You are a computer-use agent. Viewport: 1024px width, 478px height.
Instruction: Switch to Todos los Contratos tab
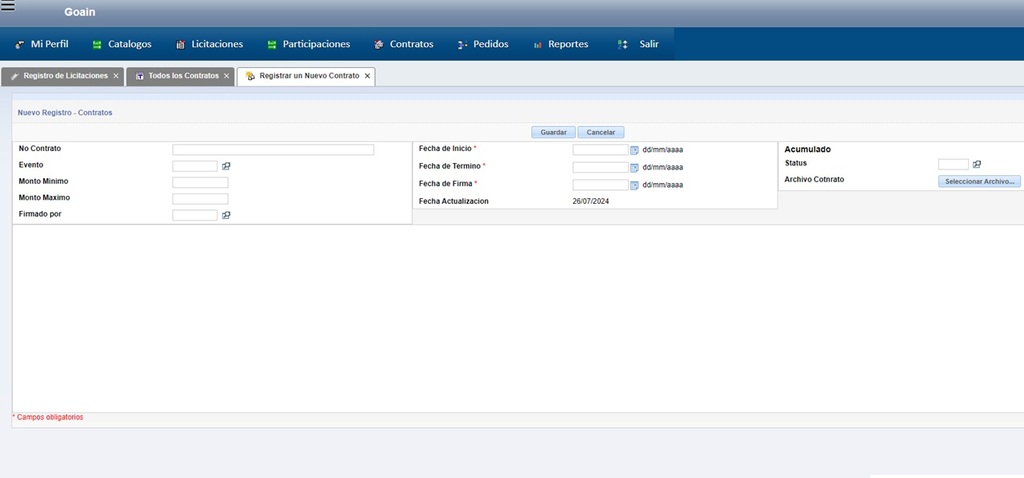click(177, 76)
